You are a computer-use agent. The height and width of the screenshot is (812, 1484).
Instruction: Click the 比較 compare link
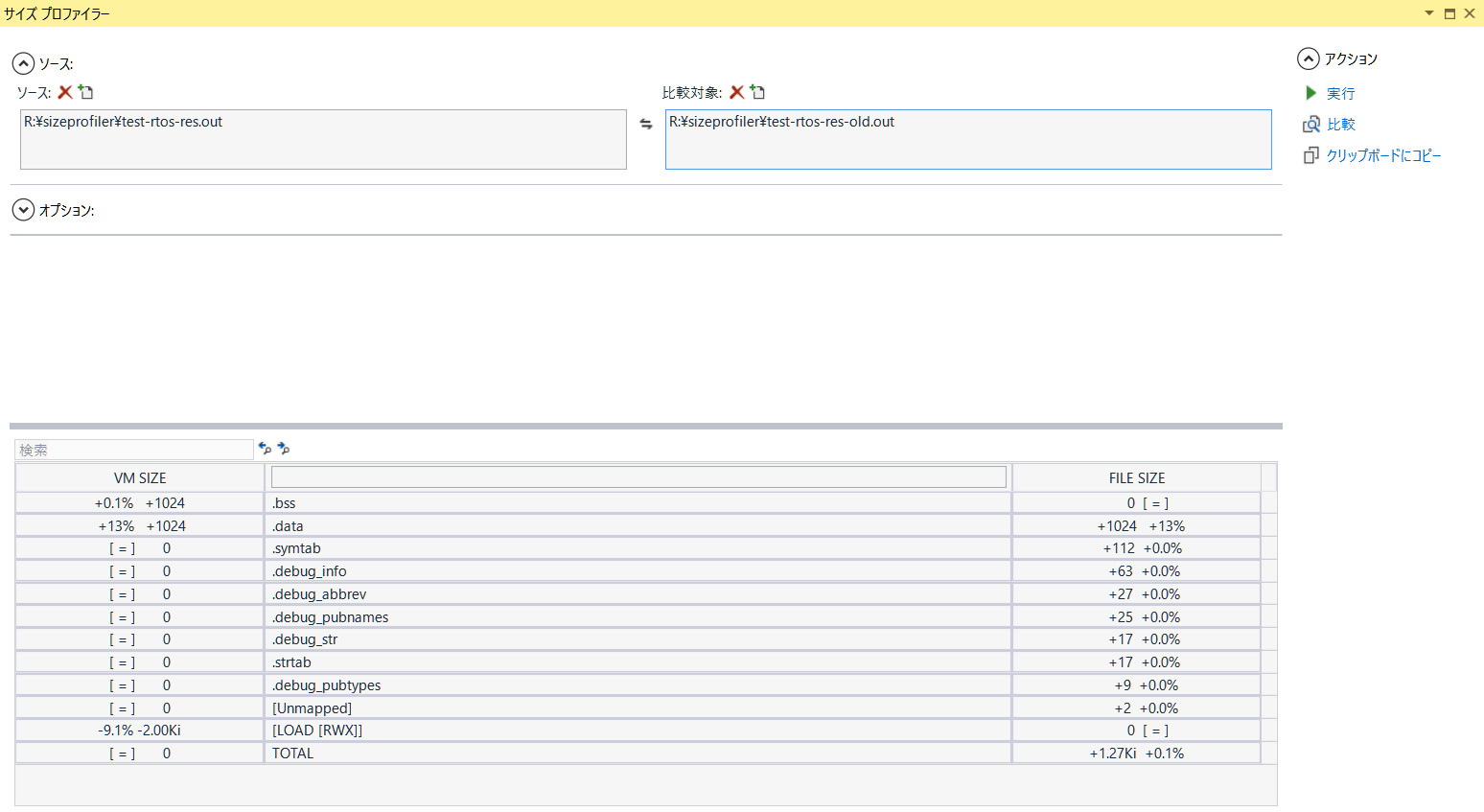[1340, 125]
